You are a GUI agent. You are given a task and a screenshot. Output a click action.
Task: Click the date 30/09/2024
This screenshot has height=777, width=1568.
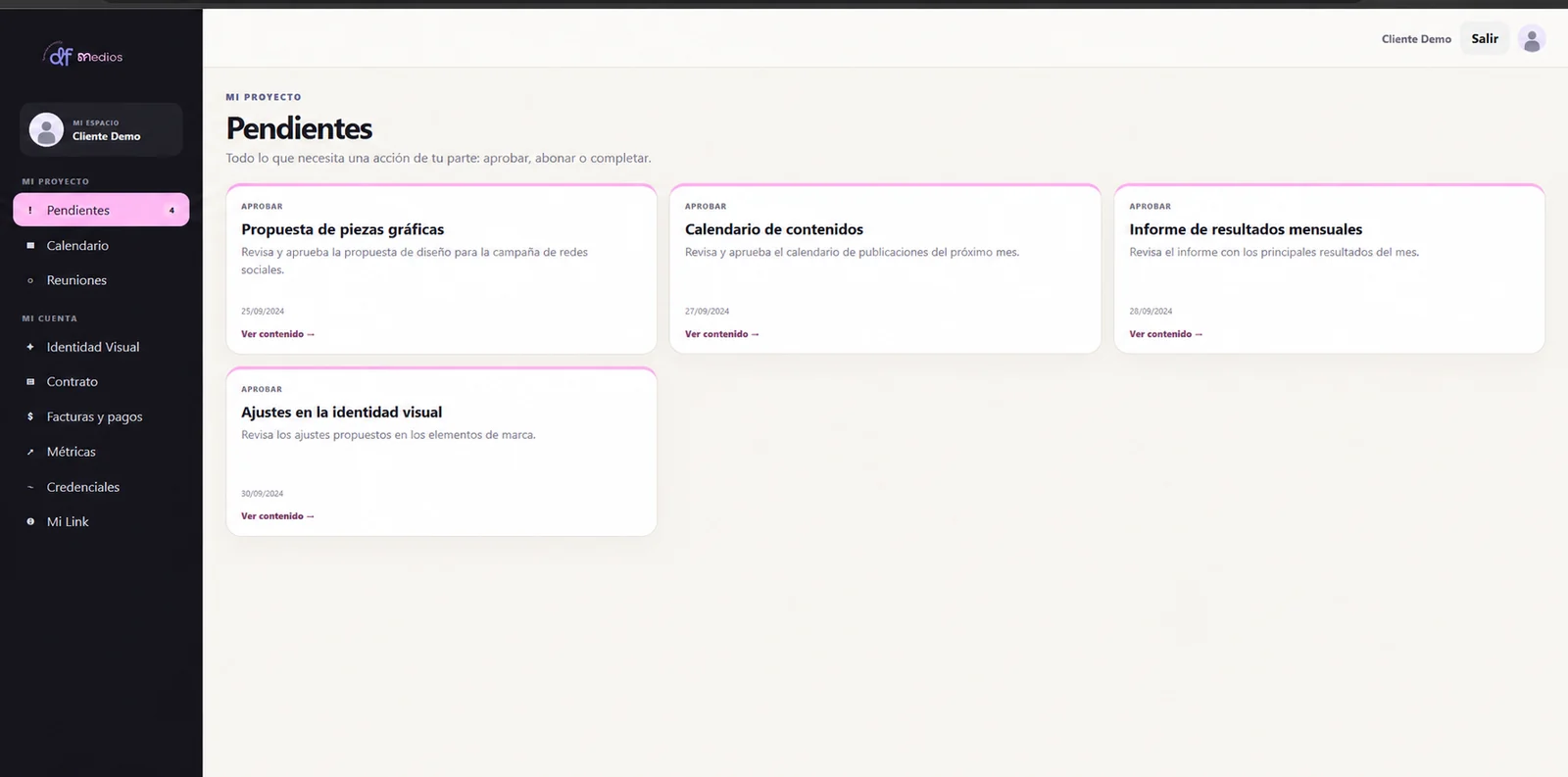click(263, 494)
